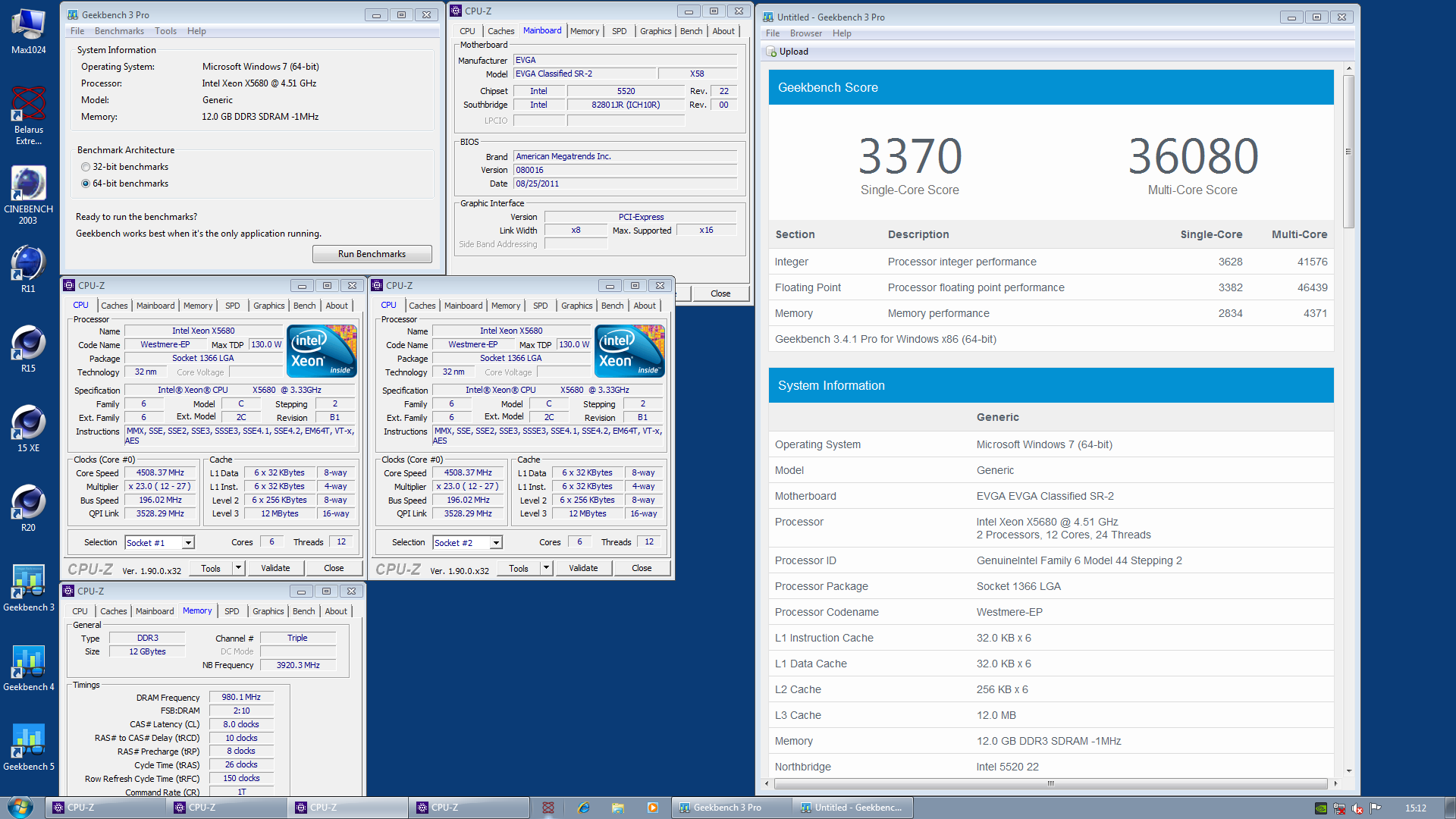Screen dimensions: 1456x819
Task: Open SPD tab in Memory CPU-Z window
Action: pos(231,611)
